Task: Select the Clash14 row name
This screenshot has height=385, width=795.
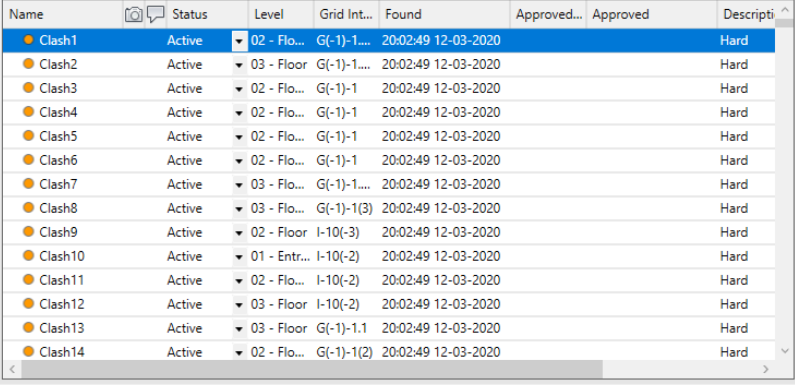Action: tap(62, 352)
